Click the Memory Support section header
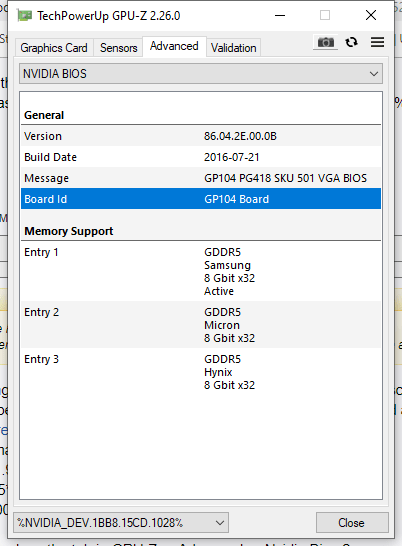This screenshot has width=402, height=546. (69, 231)
